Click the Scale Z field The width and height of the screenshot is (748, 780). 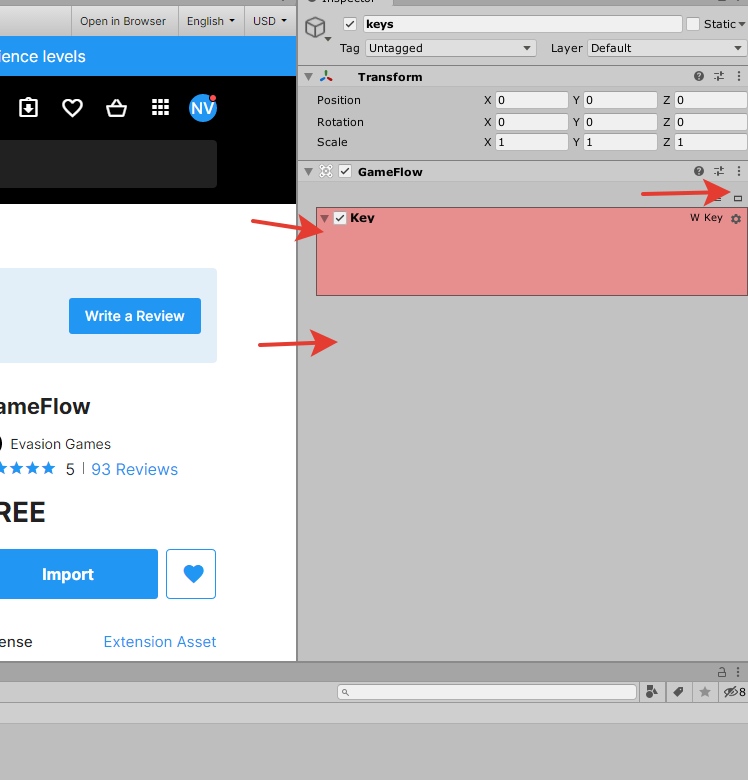pos(711,142)
